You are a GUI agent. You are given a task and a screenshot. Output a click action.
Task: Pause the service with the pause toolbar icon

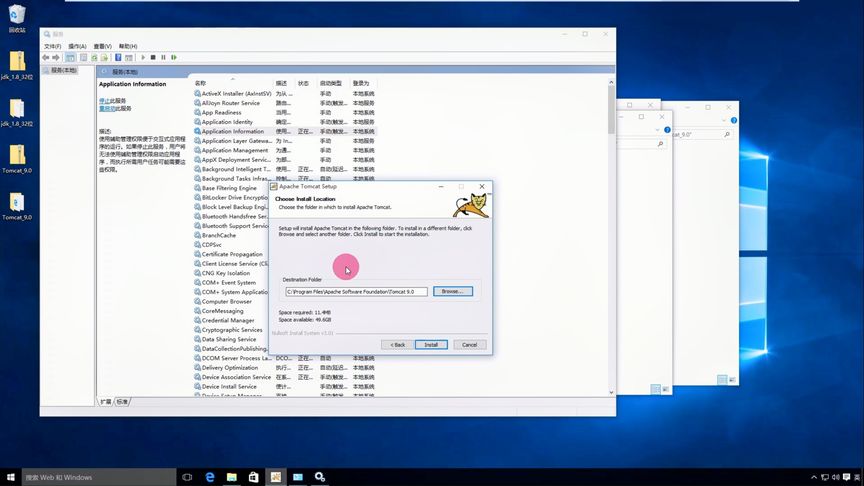[x=163, y=57]
